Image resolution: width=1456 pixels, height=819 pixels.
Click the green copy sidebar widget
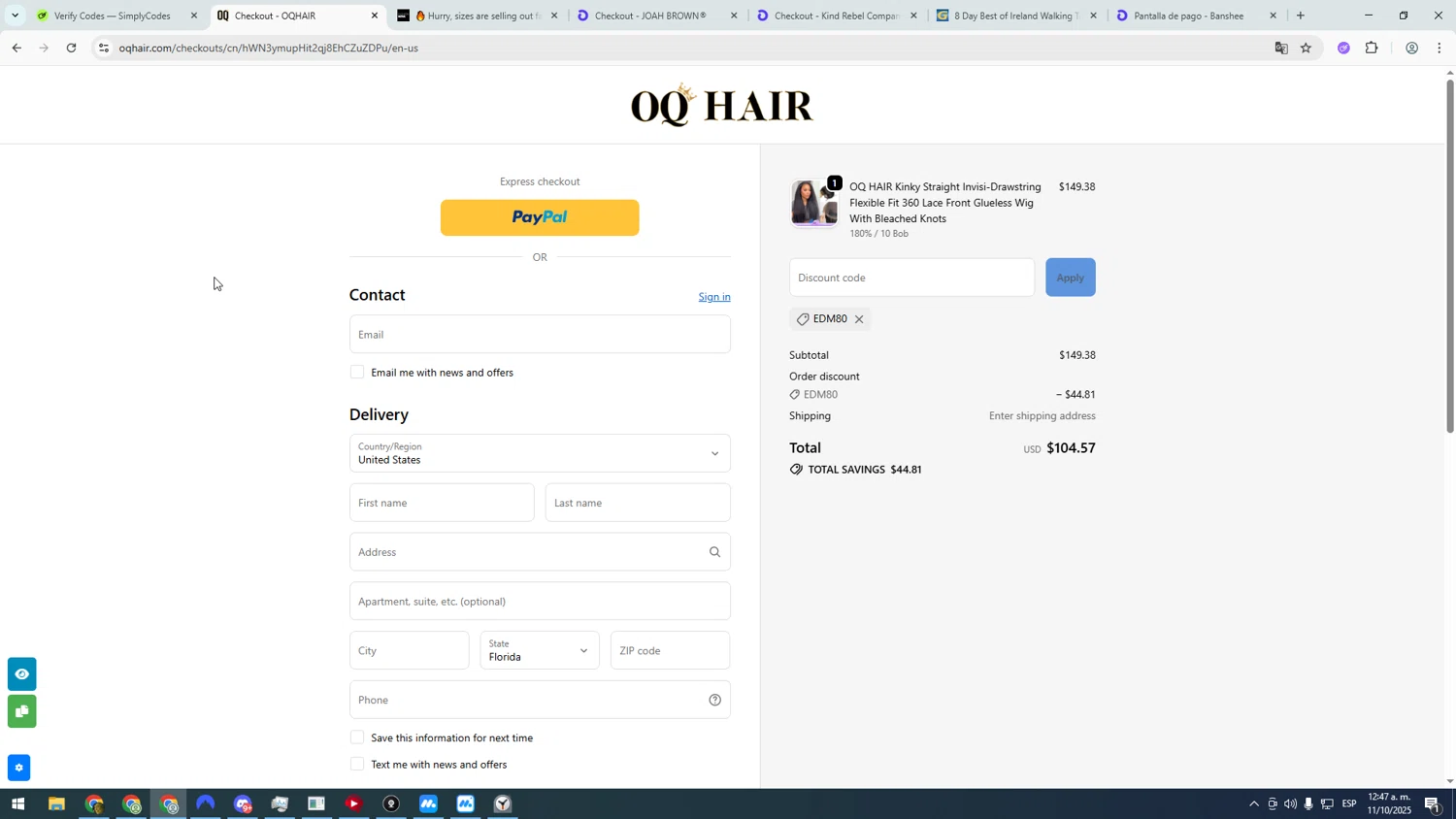coord(21,711)
